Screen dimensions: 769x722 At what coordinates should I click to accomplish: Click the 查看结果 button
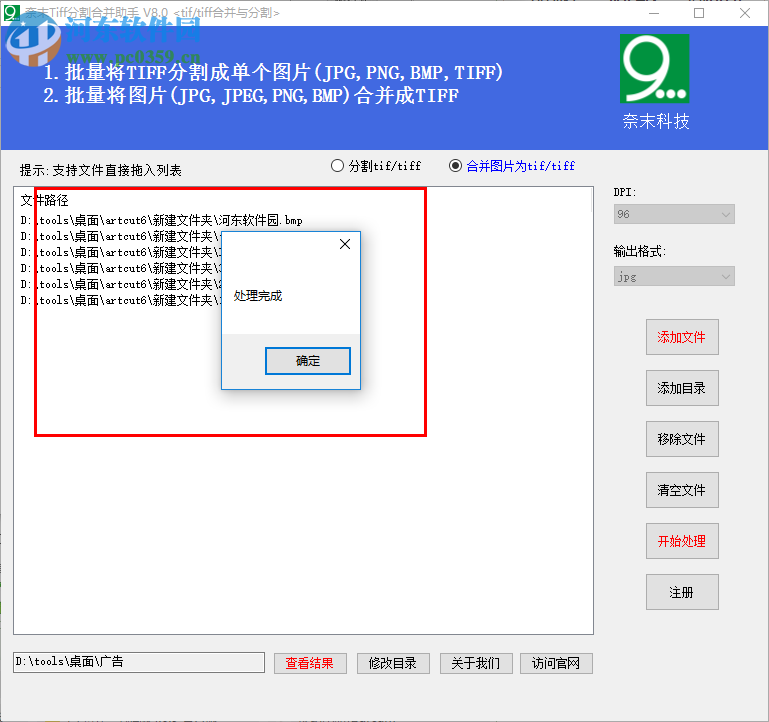(x=310, y=663)
